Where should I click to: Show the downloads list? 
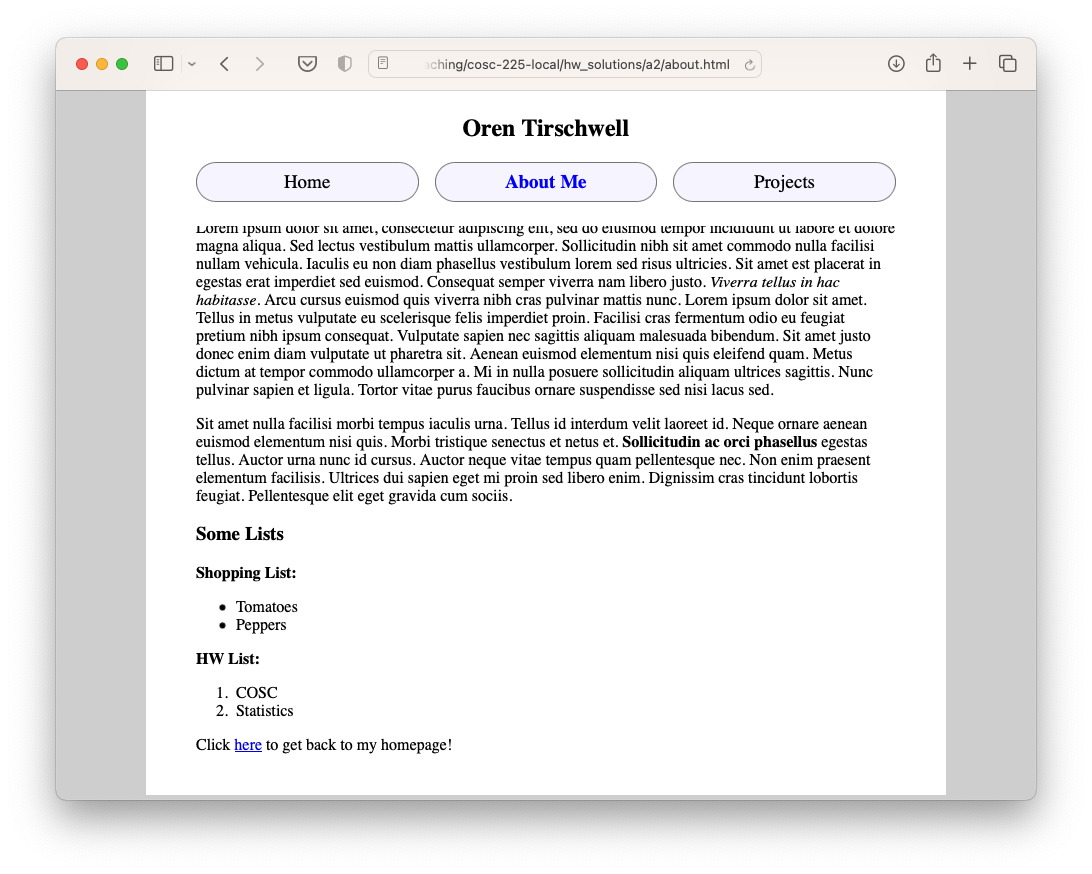click(896, 64)
